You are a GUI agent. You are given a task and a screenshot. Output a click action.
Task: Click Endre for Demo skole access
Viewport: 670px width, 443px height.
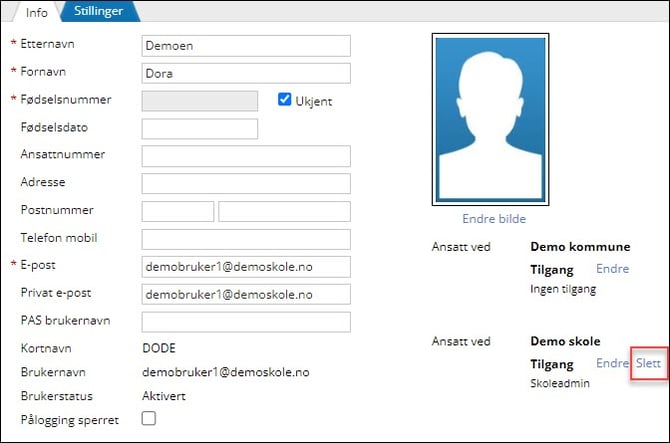612,364
